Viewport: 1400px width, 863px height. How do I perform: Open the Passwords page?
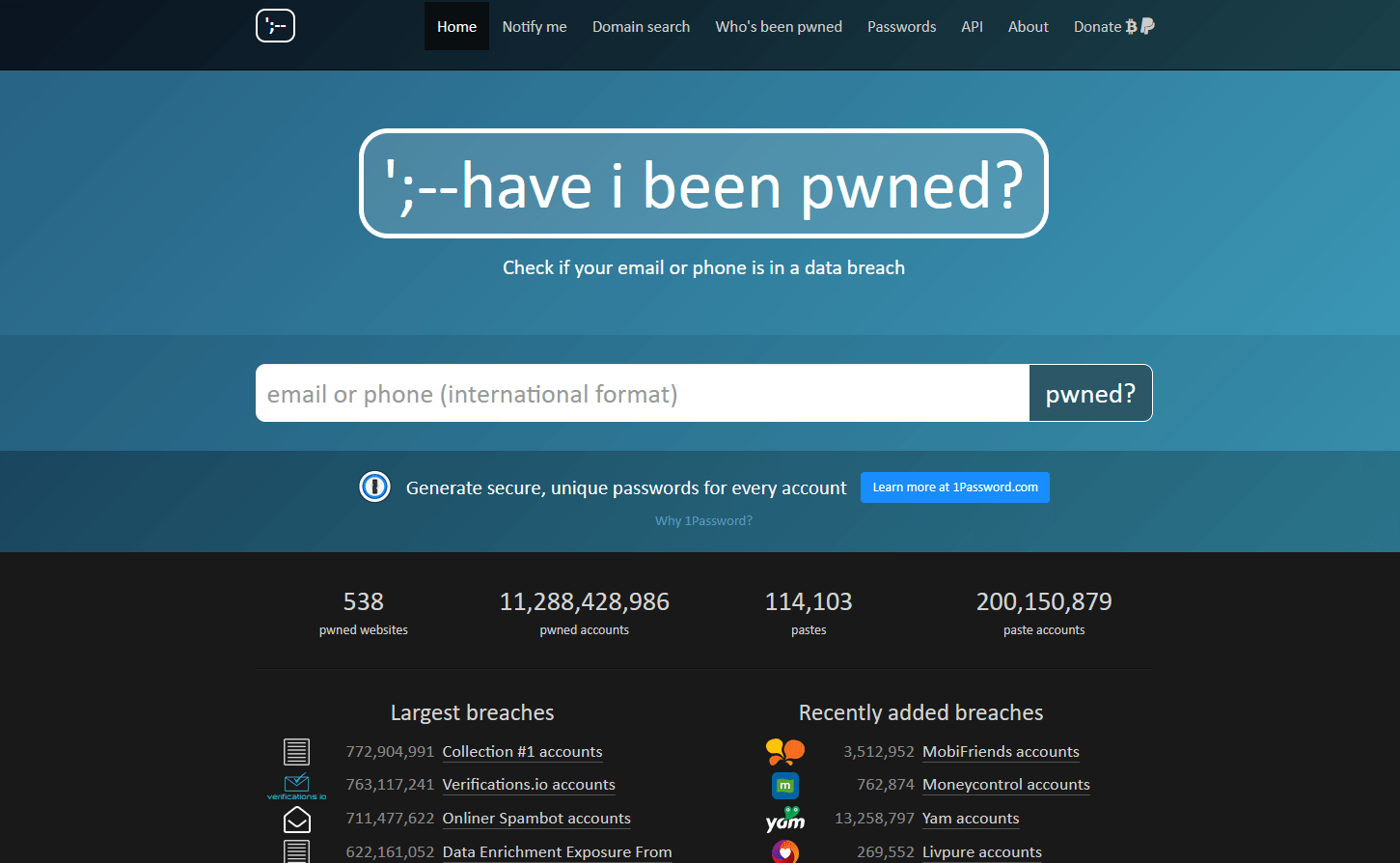901,26
